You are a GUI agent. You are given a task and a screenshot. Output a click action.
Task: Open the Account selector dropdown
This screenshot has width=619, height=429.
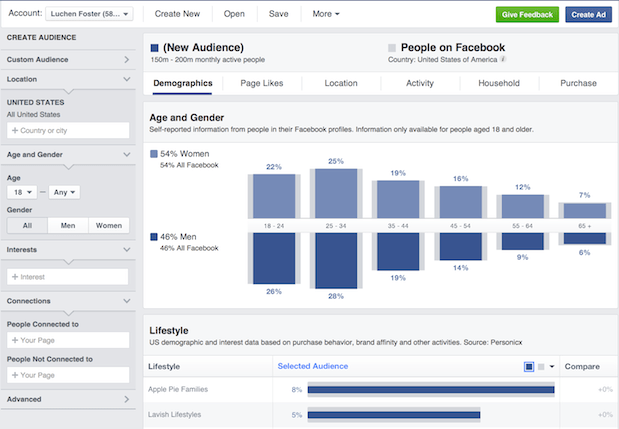[88, 14]
